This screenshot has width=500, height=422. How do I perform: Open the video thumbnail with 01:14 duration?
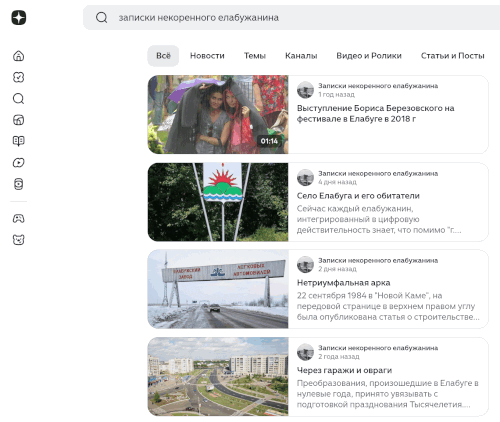[x=218, y=115]
